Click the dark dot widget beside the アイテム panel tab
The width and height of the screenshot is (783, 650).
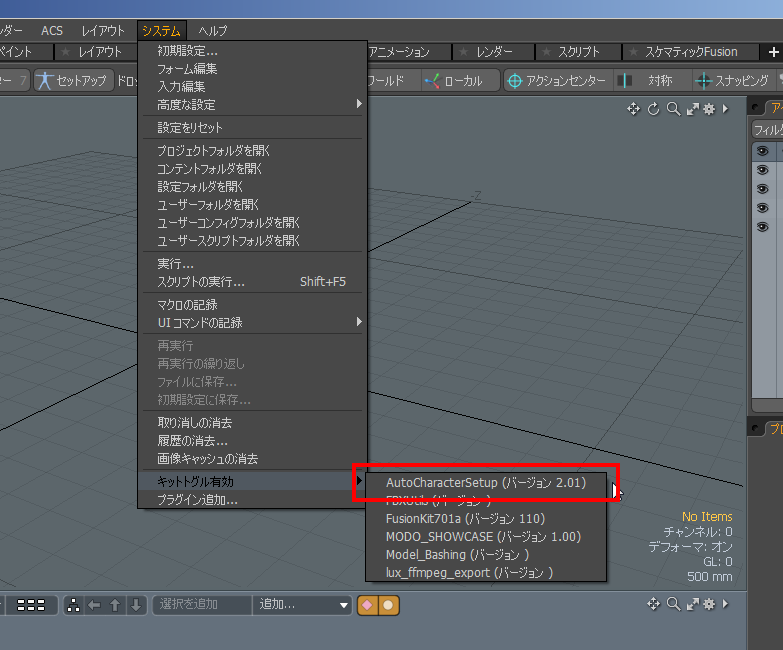pos(755,107)
